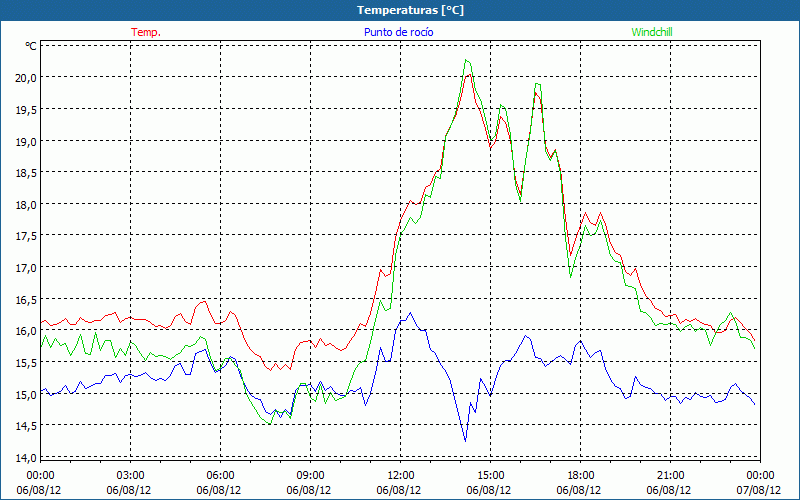
Task: Click the "09:00" time label
Action: click(310, 476)
